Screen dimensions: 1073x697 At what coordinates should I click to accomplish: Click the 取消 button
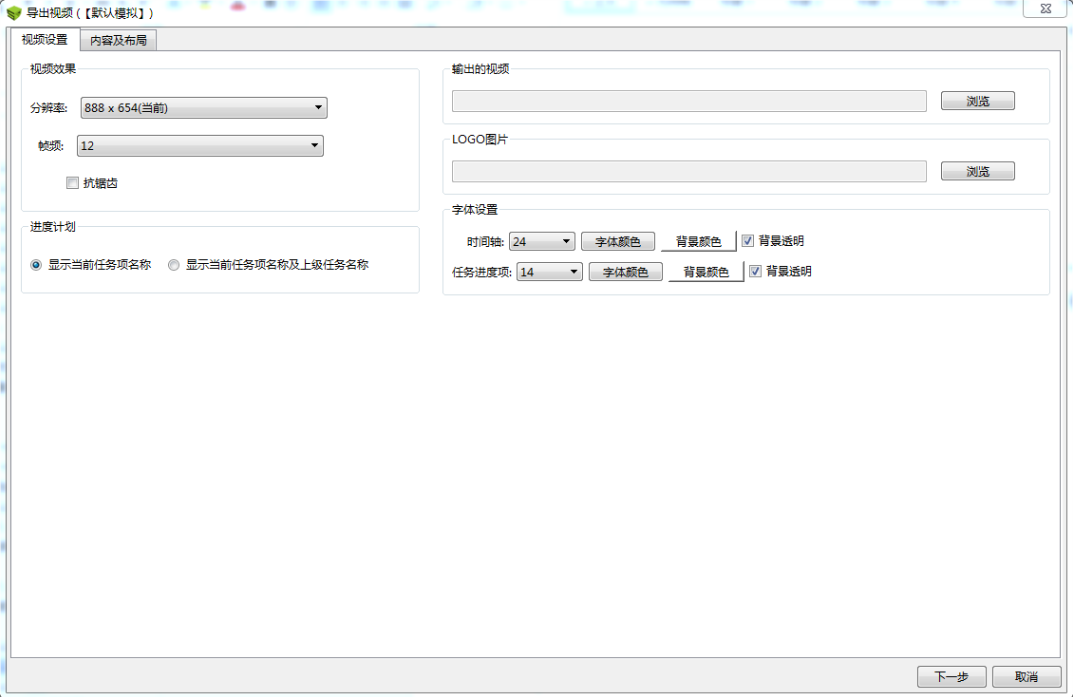(x=1026, y=676)
